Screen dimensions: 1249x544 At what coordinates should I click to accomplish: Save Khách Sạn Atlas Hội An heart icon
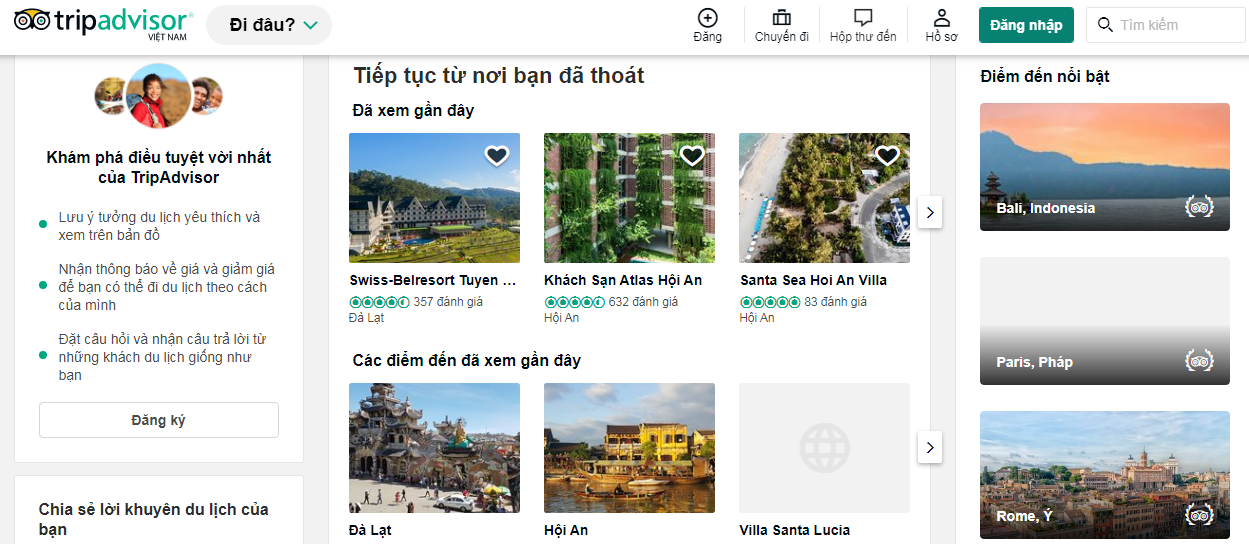pos(692,155)
